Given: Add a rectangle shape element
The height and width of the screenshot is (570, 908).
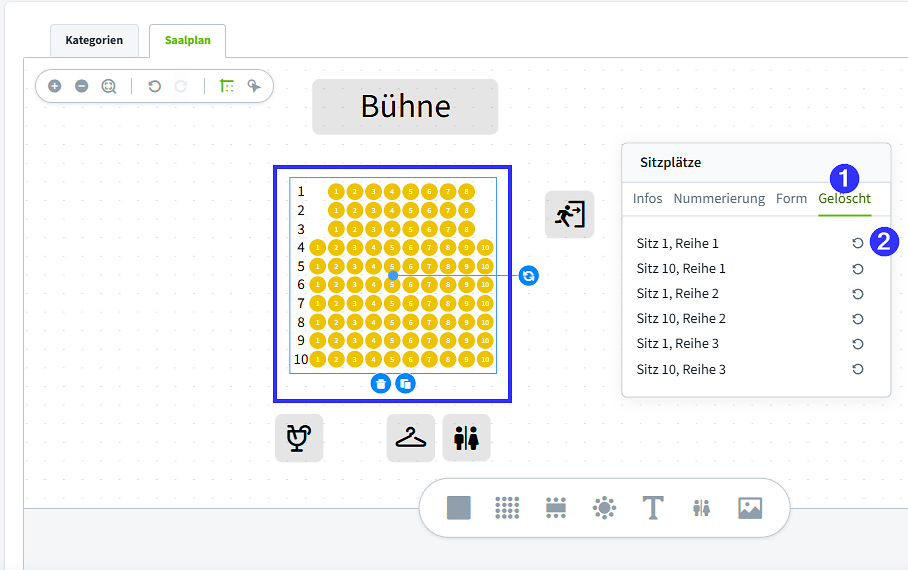Looking at the screenshot, I should pyautogui.click(x=459, y=508).
